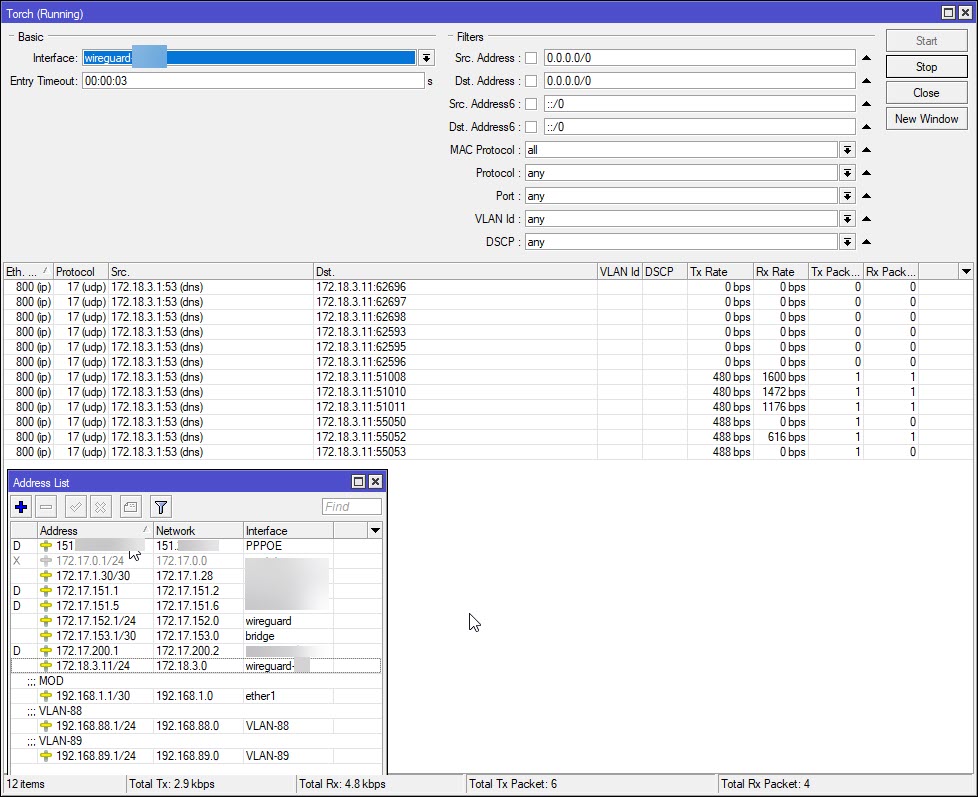
Task: Select the 172.17.200.1 address entry
Action: (x=196, y=651)
